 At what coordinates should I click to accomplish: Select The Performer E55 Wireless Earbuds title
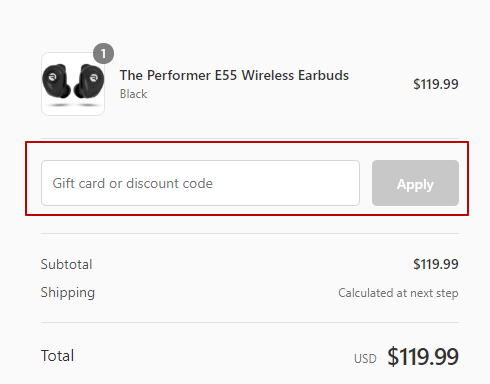pos(234,75)
